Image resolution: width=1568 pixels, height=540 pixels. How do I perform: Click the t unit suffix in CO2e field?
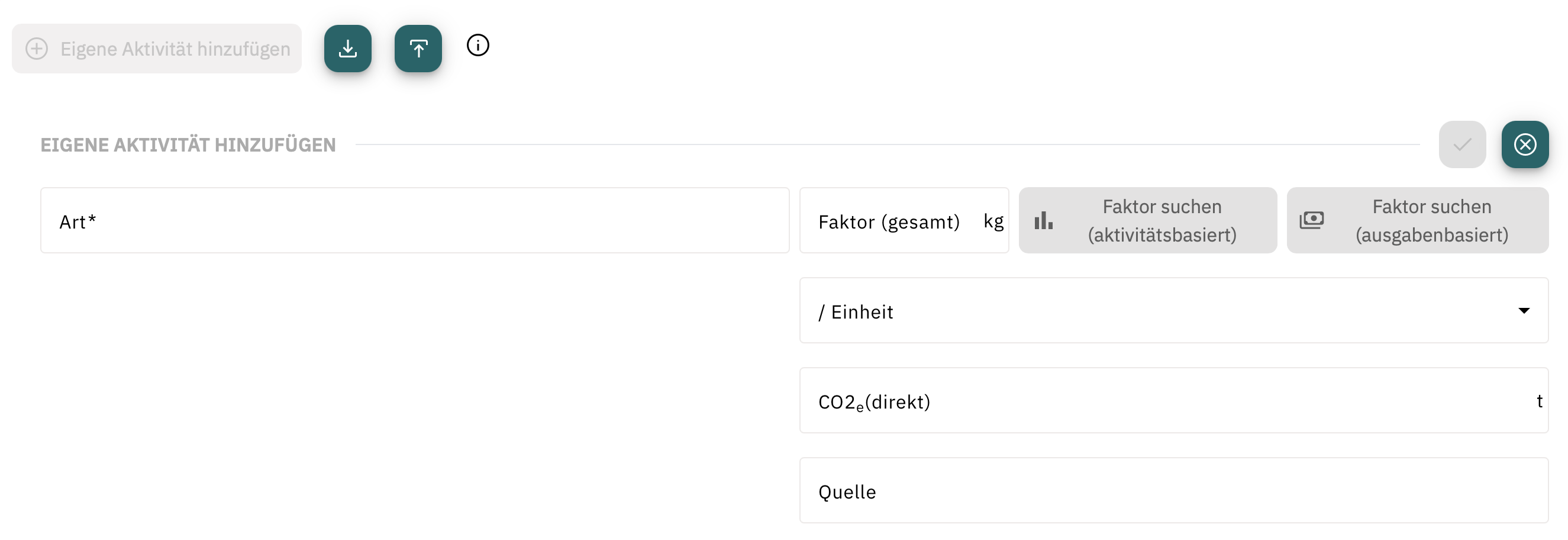(1540, 401)
